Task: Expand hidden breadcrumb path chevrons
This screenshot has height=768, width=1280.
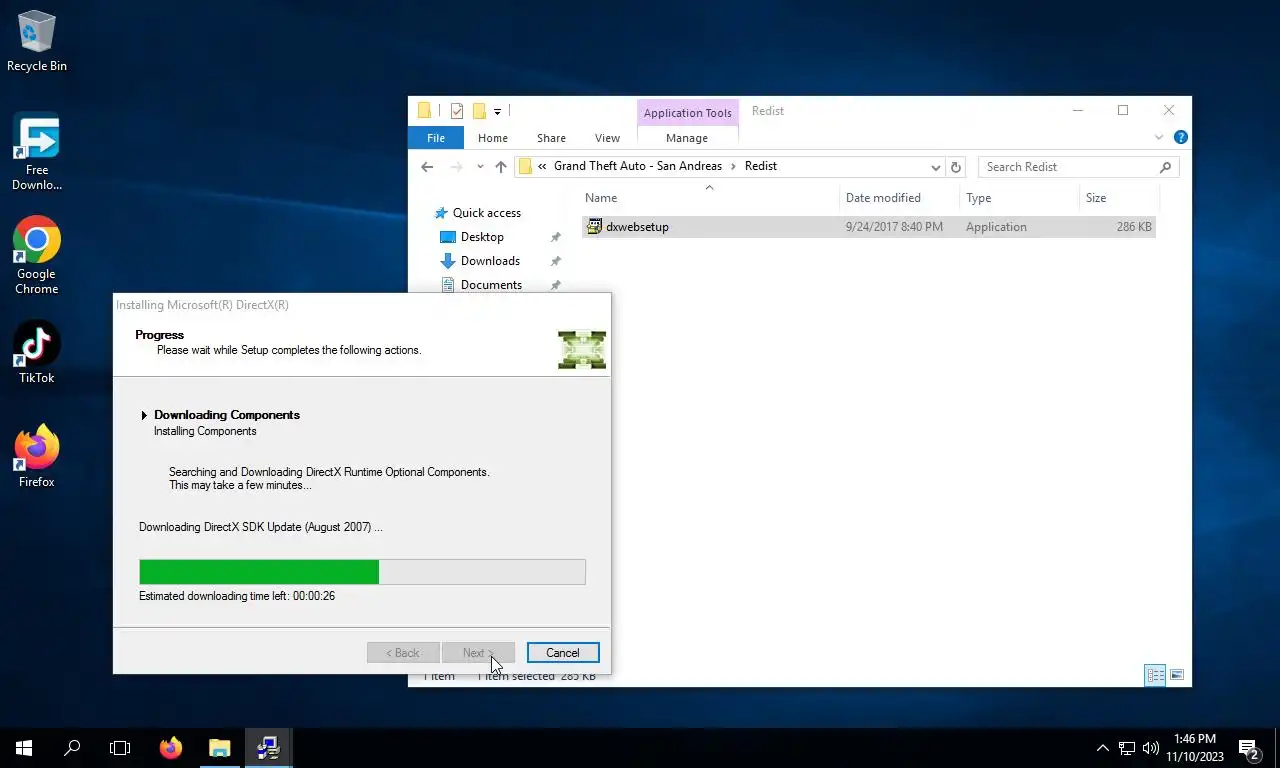Action: tap(542, 166)
